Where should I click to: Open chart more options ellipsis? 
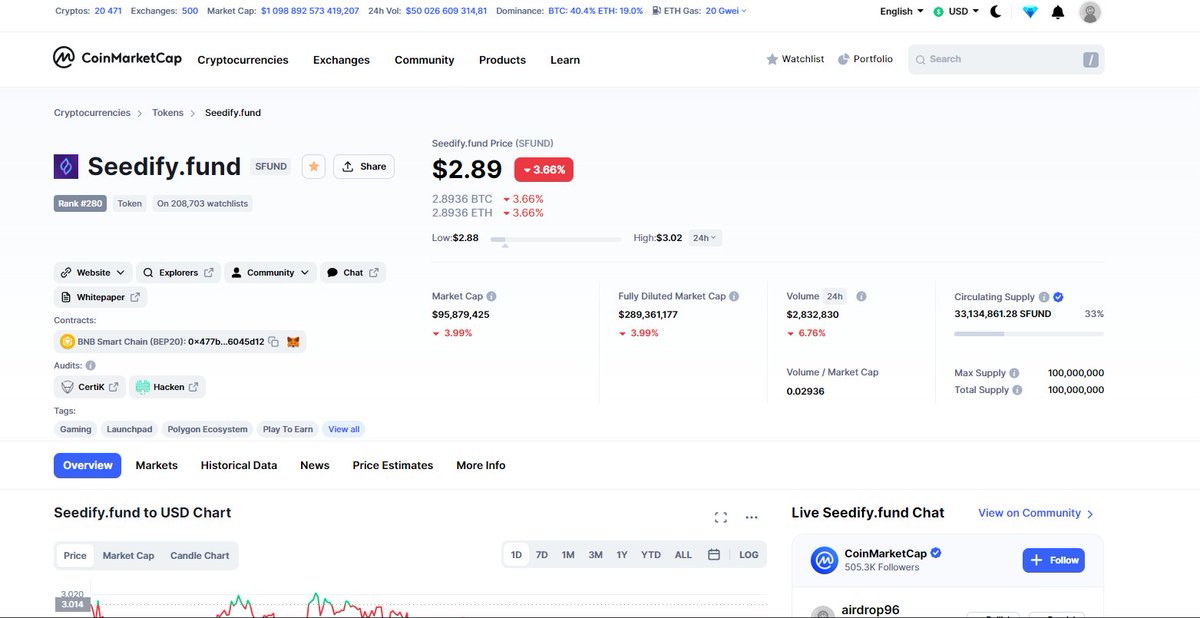pos(752,517)
